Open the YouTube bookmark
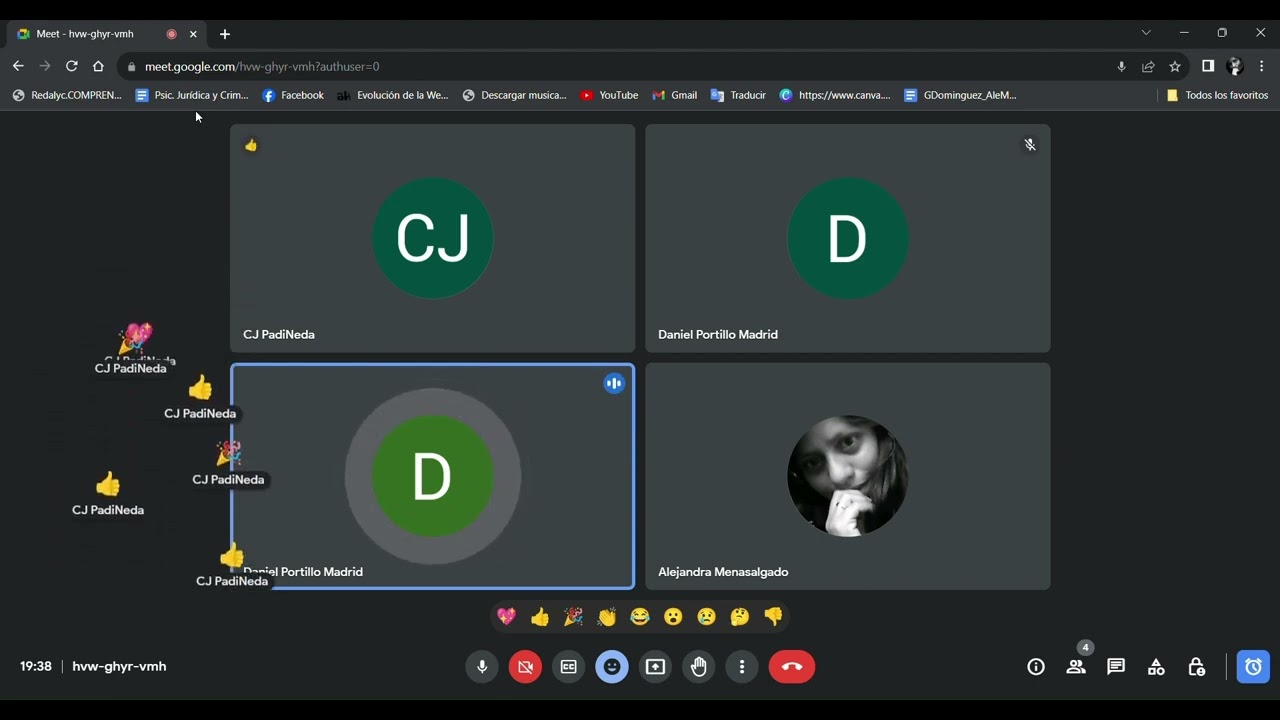1280x720 pixels. [609, 95]
